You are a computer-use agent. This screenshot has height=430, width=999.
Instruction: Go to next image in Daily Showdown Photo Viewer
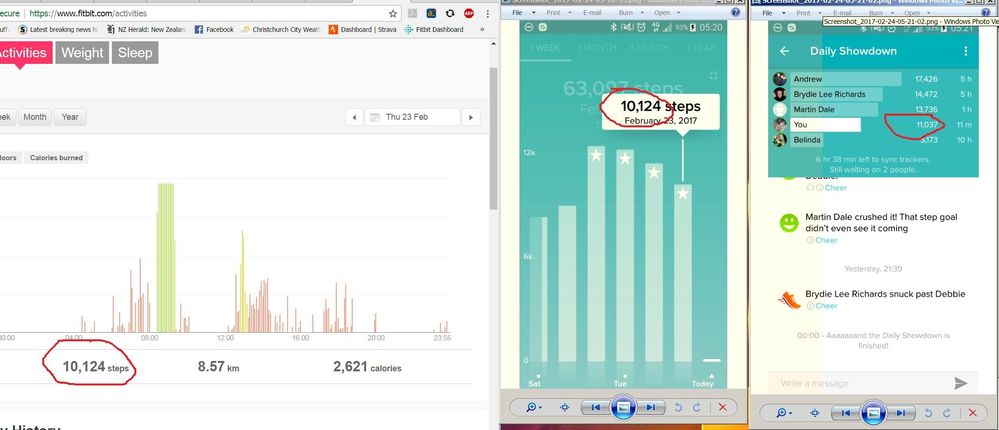(x=900, y=412)
